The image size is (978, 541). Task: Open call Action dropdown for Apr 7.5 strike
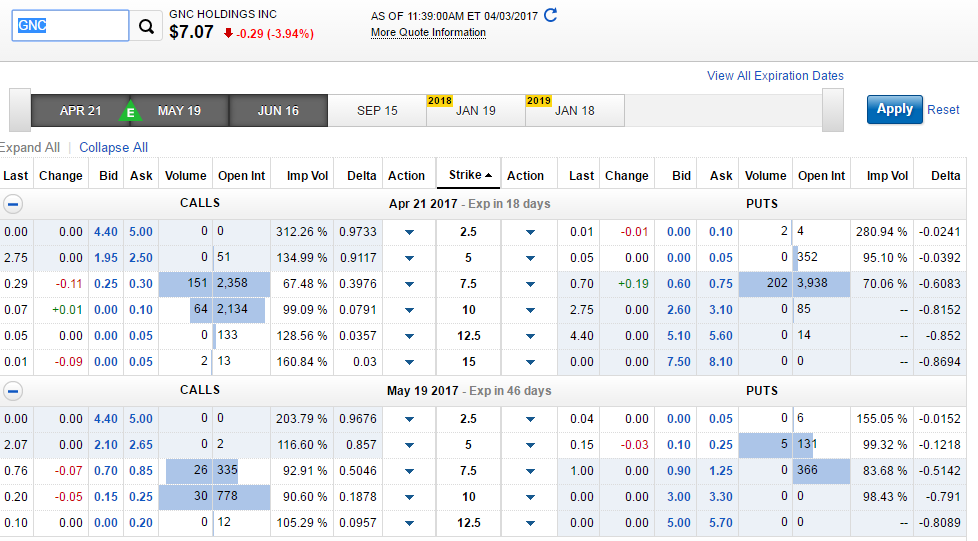(409, 284)
